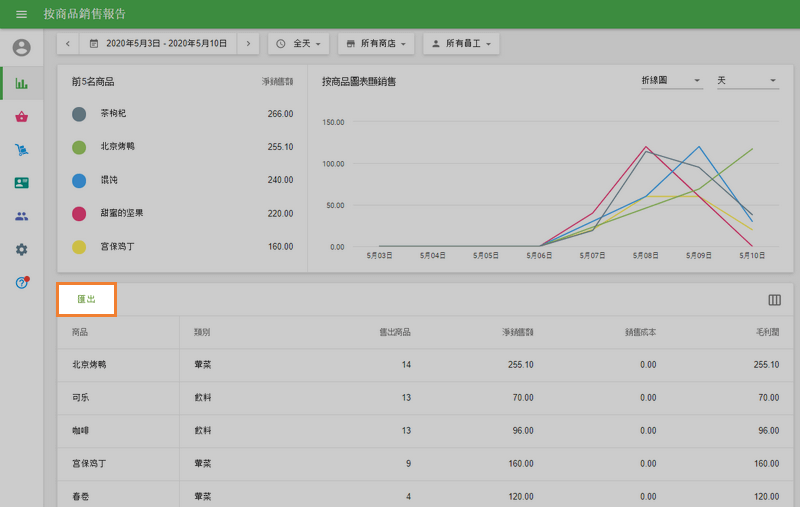The height and width of the screenshot is (507, 800).
Task: Open the employee ID card icon
Action: coord(21,183)
